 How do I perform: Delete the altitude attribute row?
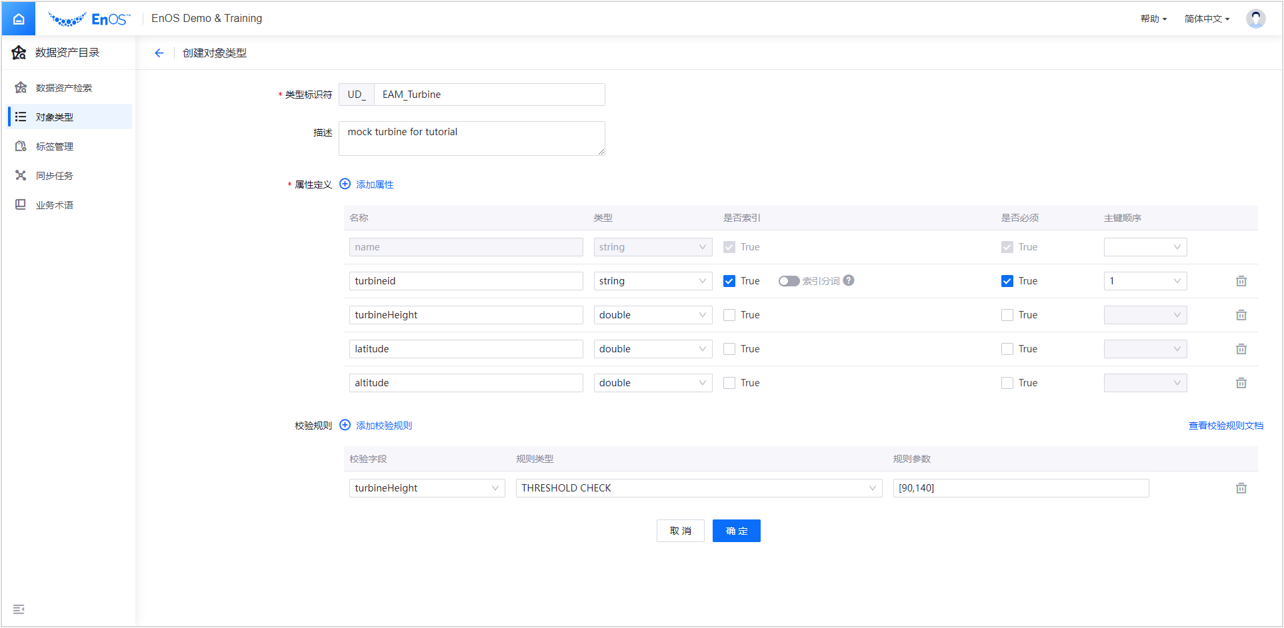point(1241,383)
